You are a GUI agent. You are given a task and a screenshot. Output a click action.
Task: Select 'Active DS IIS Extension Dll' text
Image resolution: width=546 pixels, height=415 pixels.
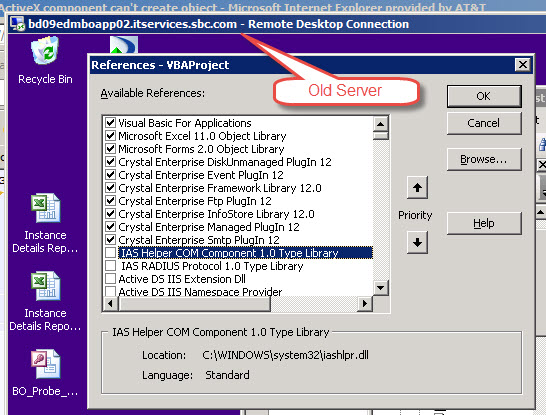[x=182, y=279]
